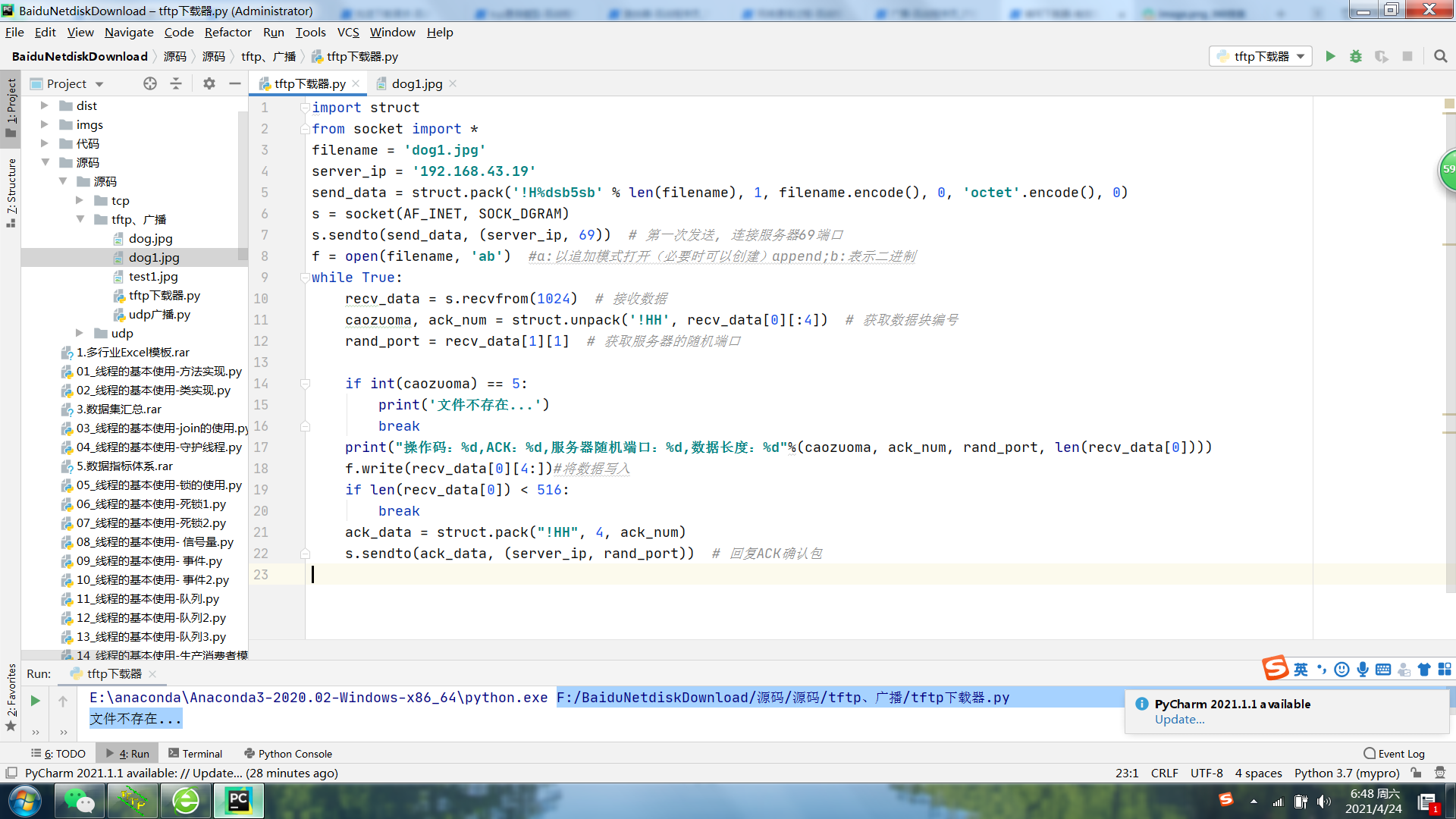Toggle the Structure side tool window
Viewport: 1456px width, 819px height.
coord(11,192)
